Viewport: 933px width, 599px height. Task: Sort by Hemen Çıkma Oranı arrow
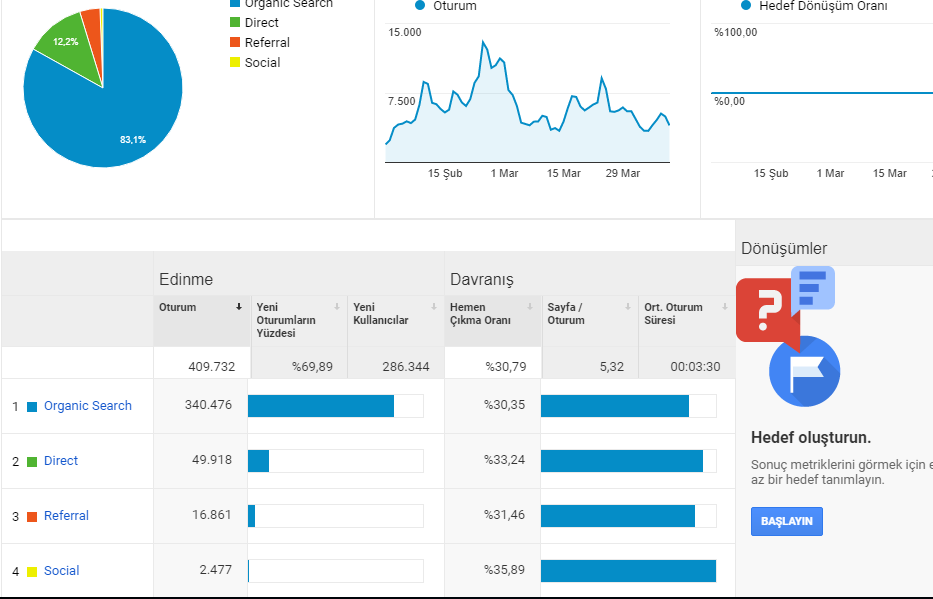tap(530, 307)
